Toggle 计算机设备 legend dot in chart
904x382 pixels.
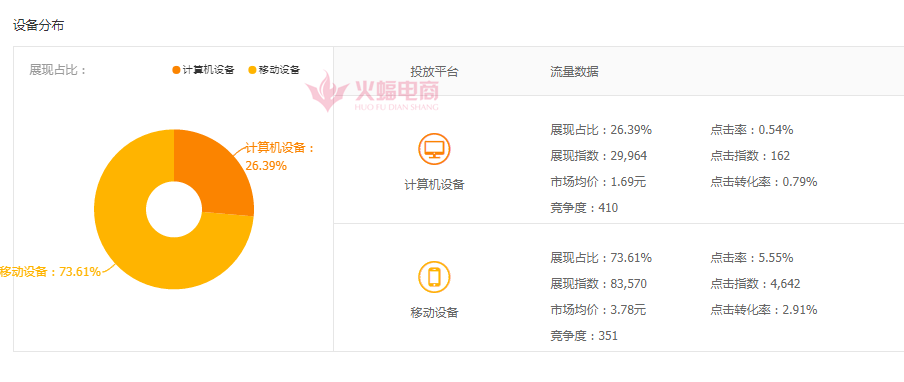tap(176, 70)
